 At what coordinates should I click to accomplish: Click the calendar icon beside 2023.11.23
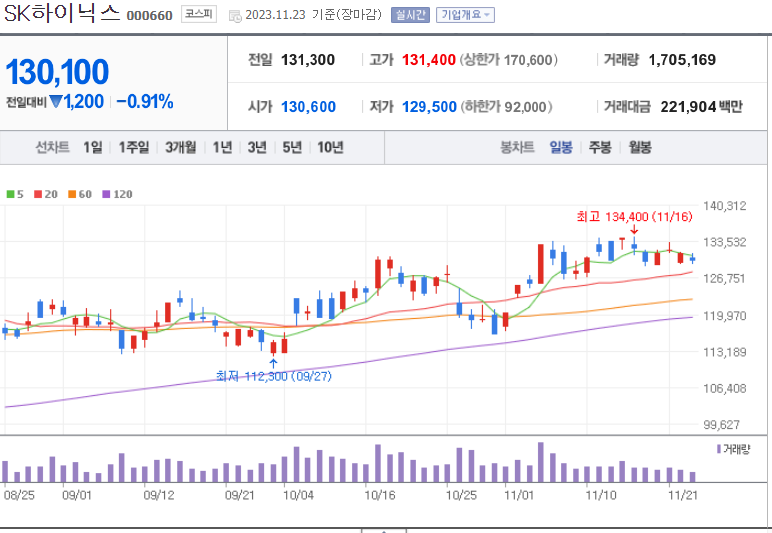[235, 16]
